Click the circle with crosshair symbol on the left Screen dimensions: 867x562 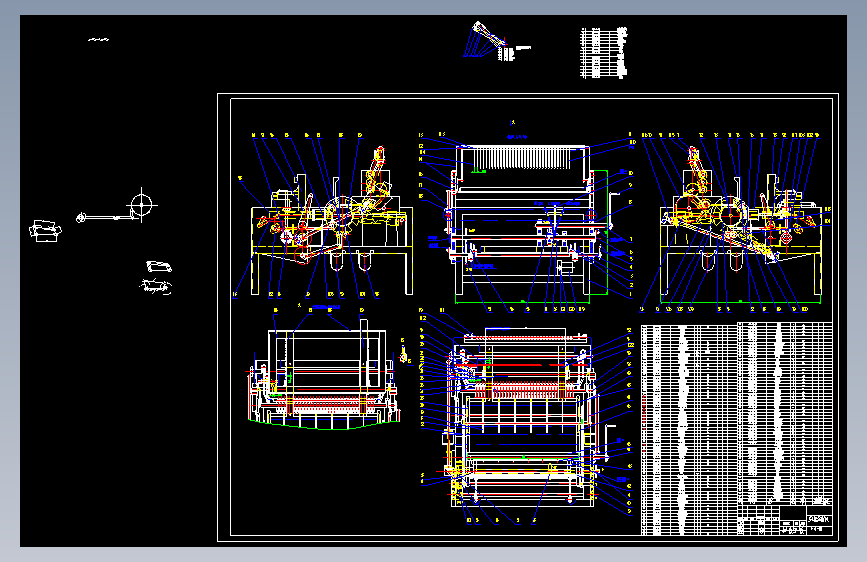pyautogui.click(x=142, y=205)
